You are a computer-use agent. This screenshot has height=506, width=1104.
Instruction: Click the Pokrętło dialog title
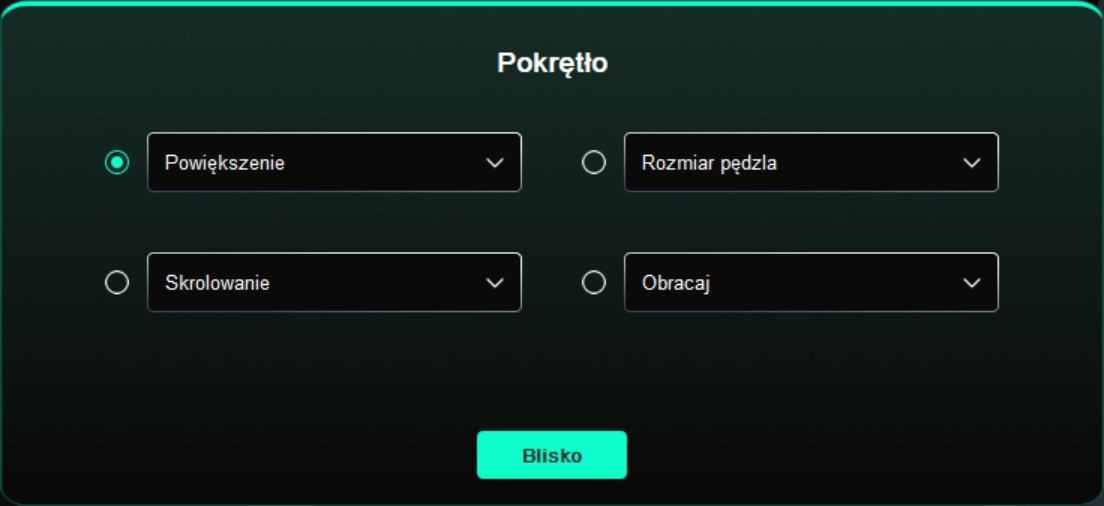tap(552, 63)
